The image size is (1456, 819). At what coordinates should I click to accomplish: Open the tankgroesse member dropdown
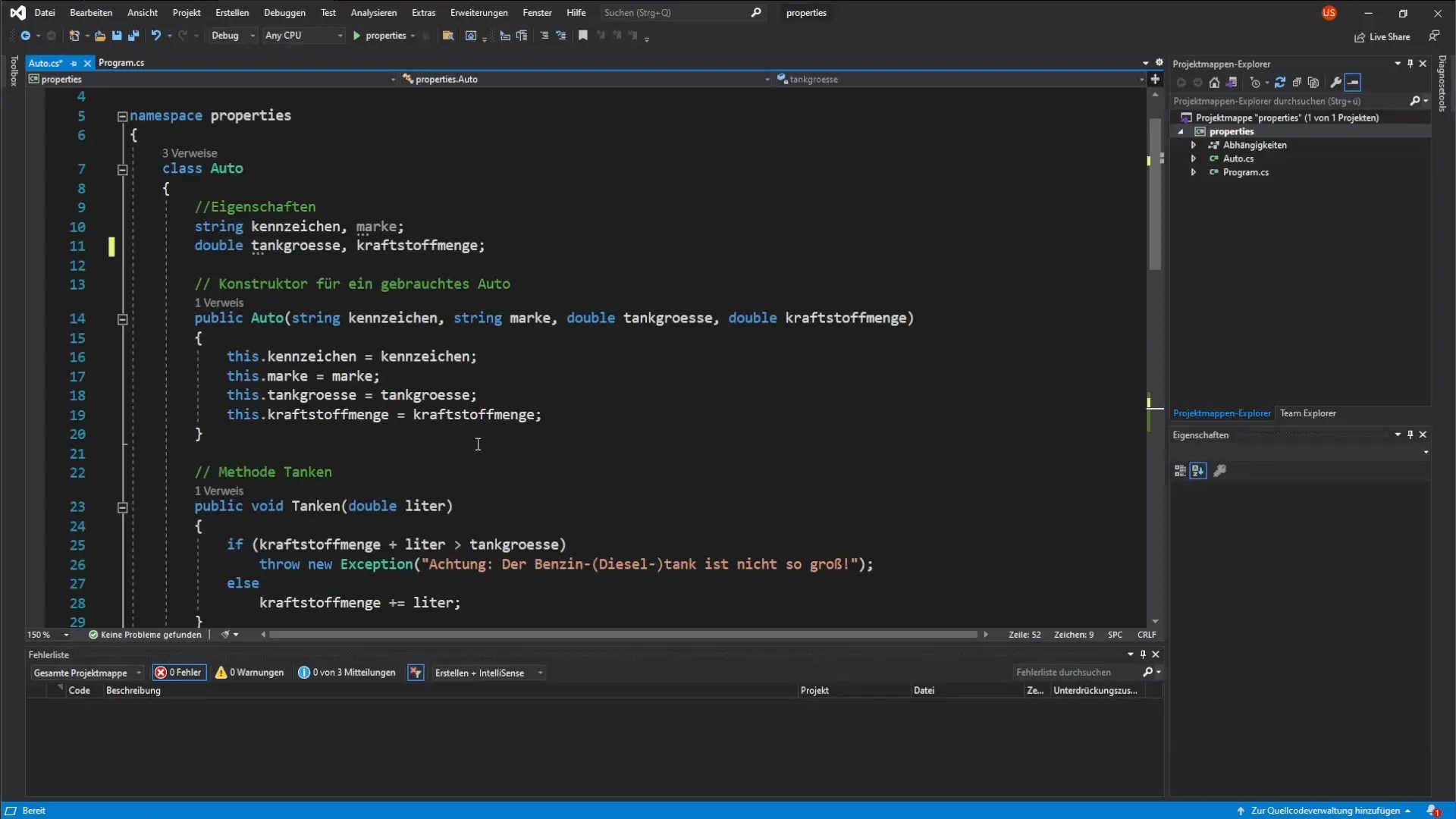pyautogui.click(x=960, y=79)
